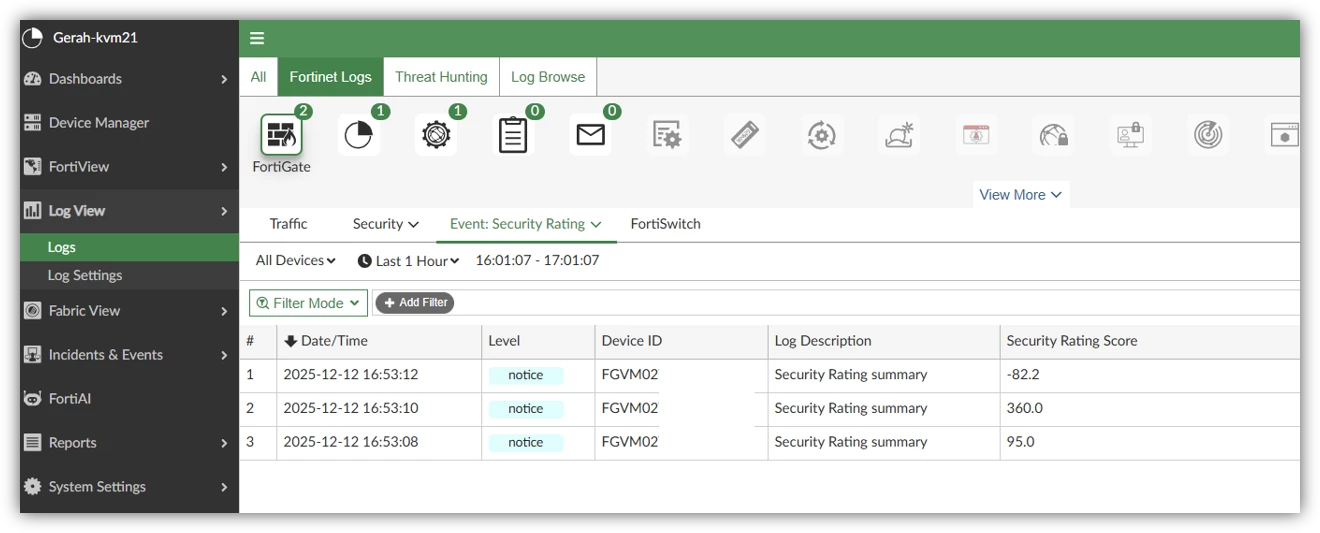
Task: Click the score value -82.2
Action: [1023, 375]
